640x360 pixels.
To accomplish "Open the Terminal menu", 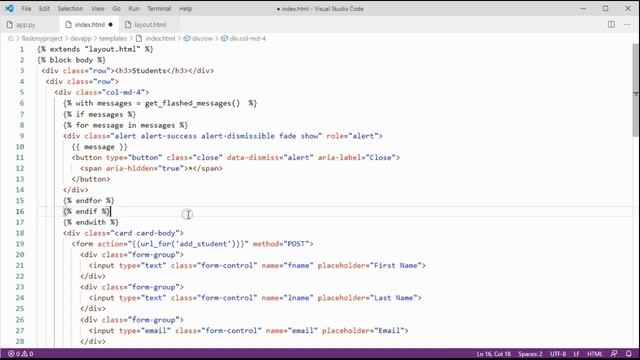I will click(x=159, y=9).
